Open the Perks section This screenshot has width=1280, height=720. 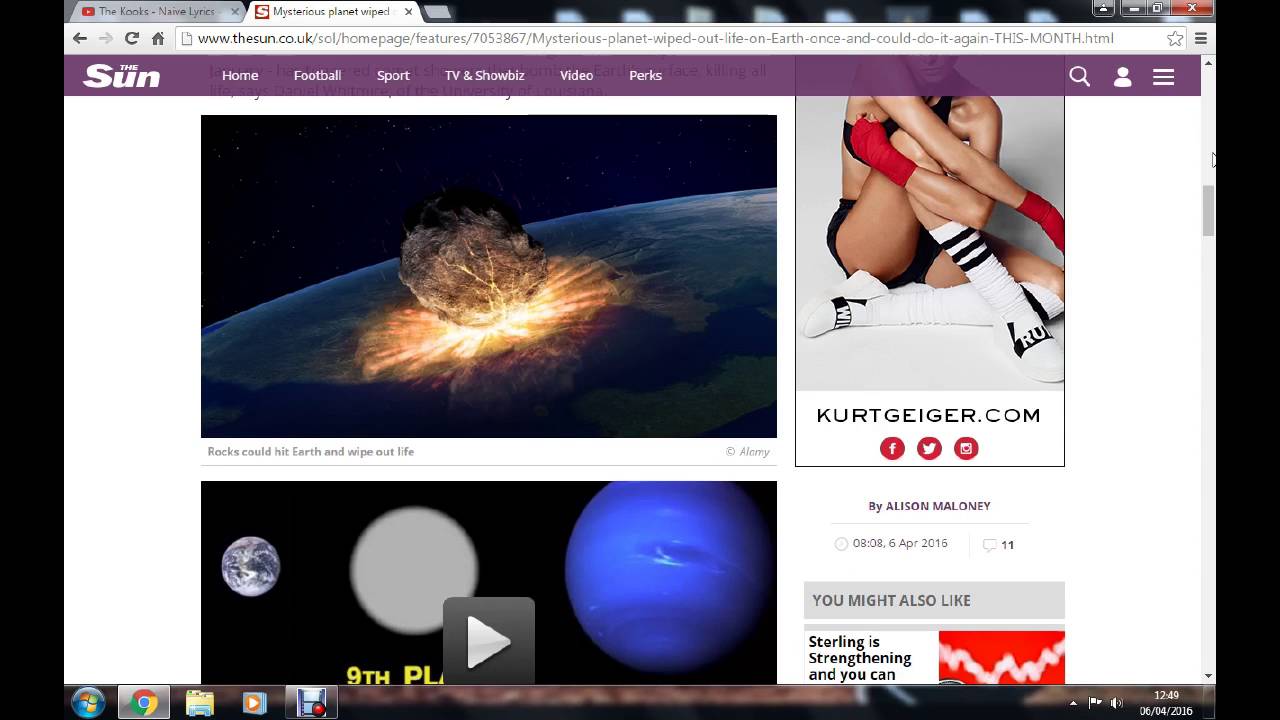click(645, 75)
